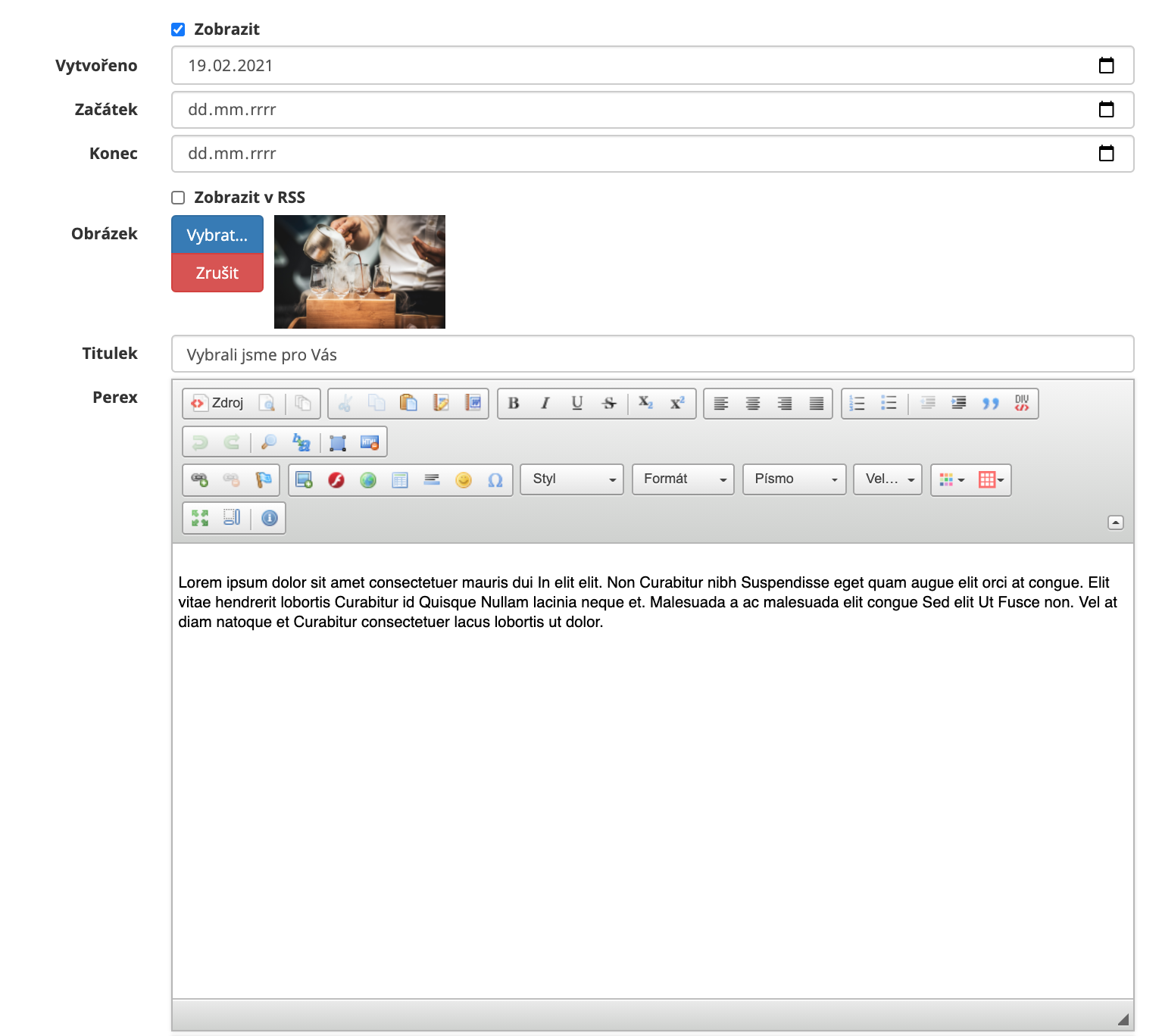The image size is (1162, 1036).
Task: Uncheck the Zobrazit checkbox
Action: [178, 30]
